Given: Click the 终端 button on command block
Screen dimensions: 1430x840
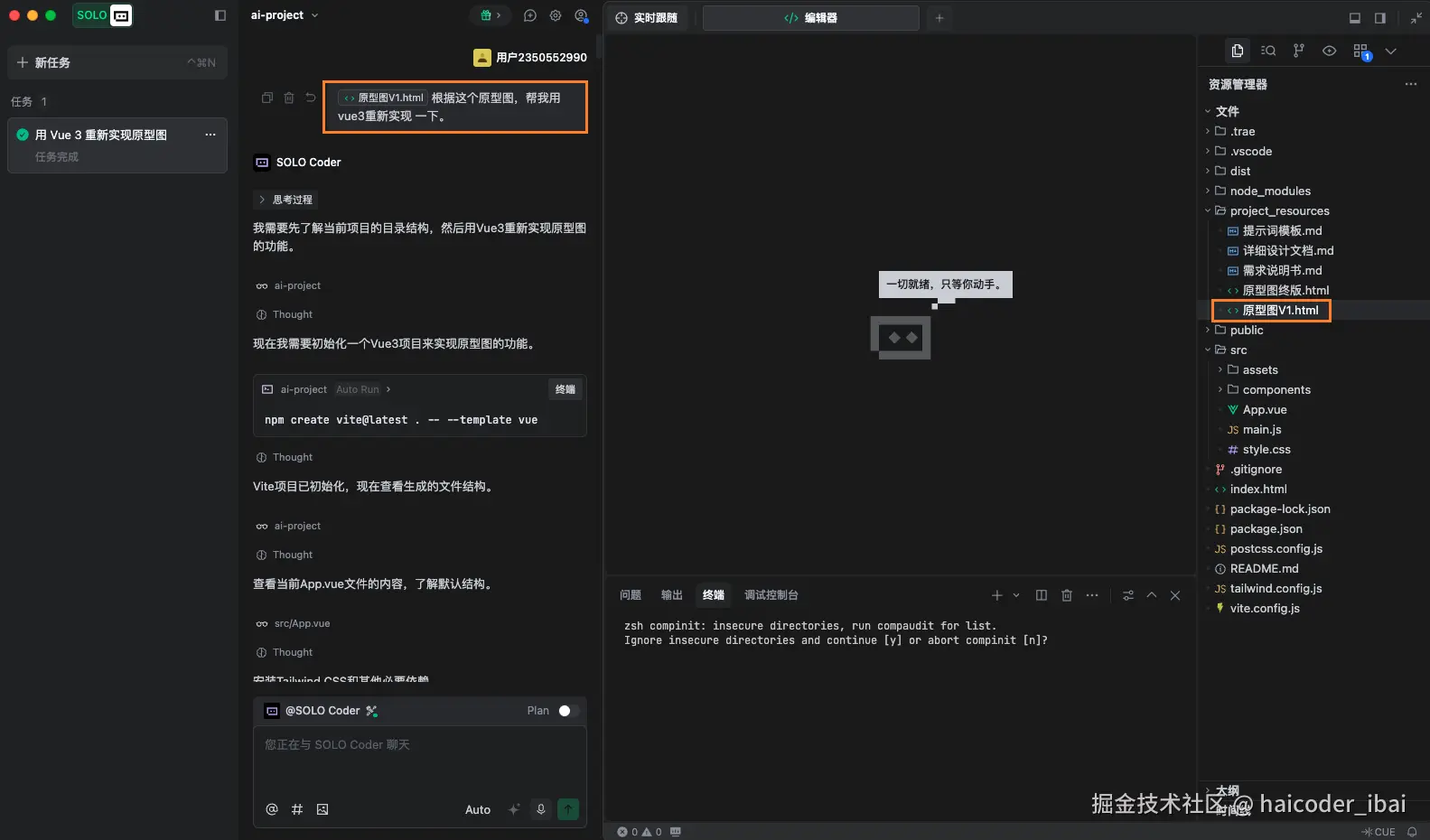Looking at the screenshot, I should click(565, 389).
